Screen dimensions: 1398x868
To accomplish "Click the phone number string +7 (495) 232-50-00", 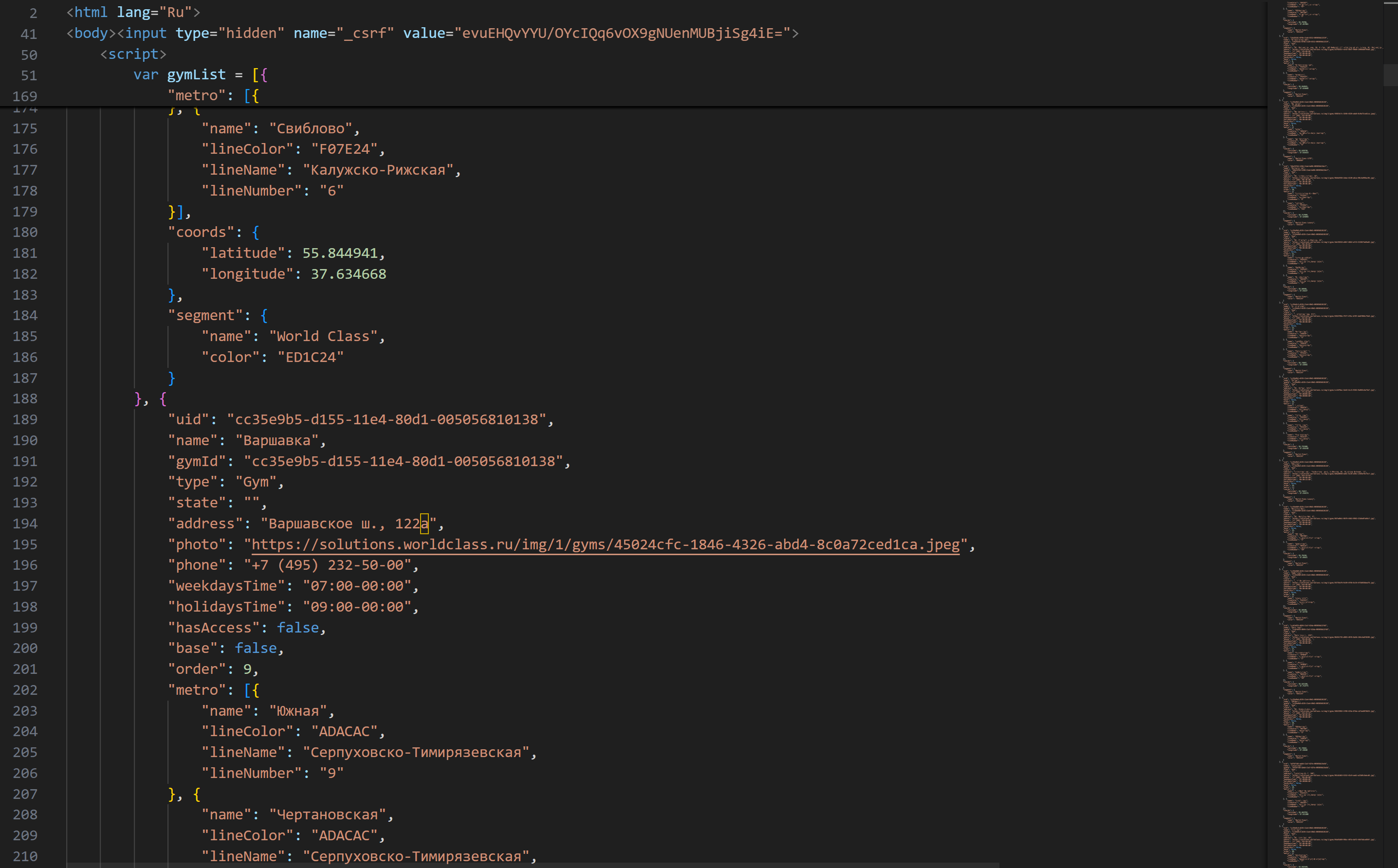I will [328, 565].
